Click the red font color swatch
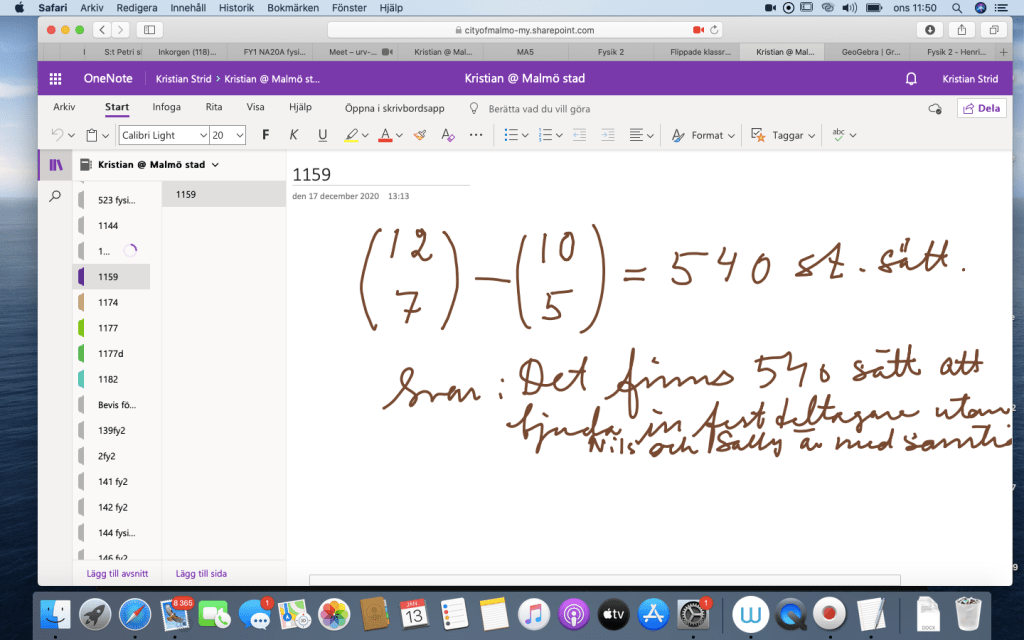 [385, 135]
